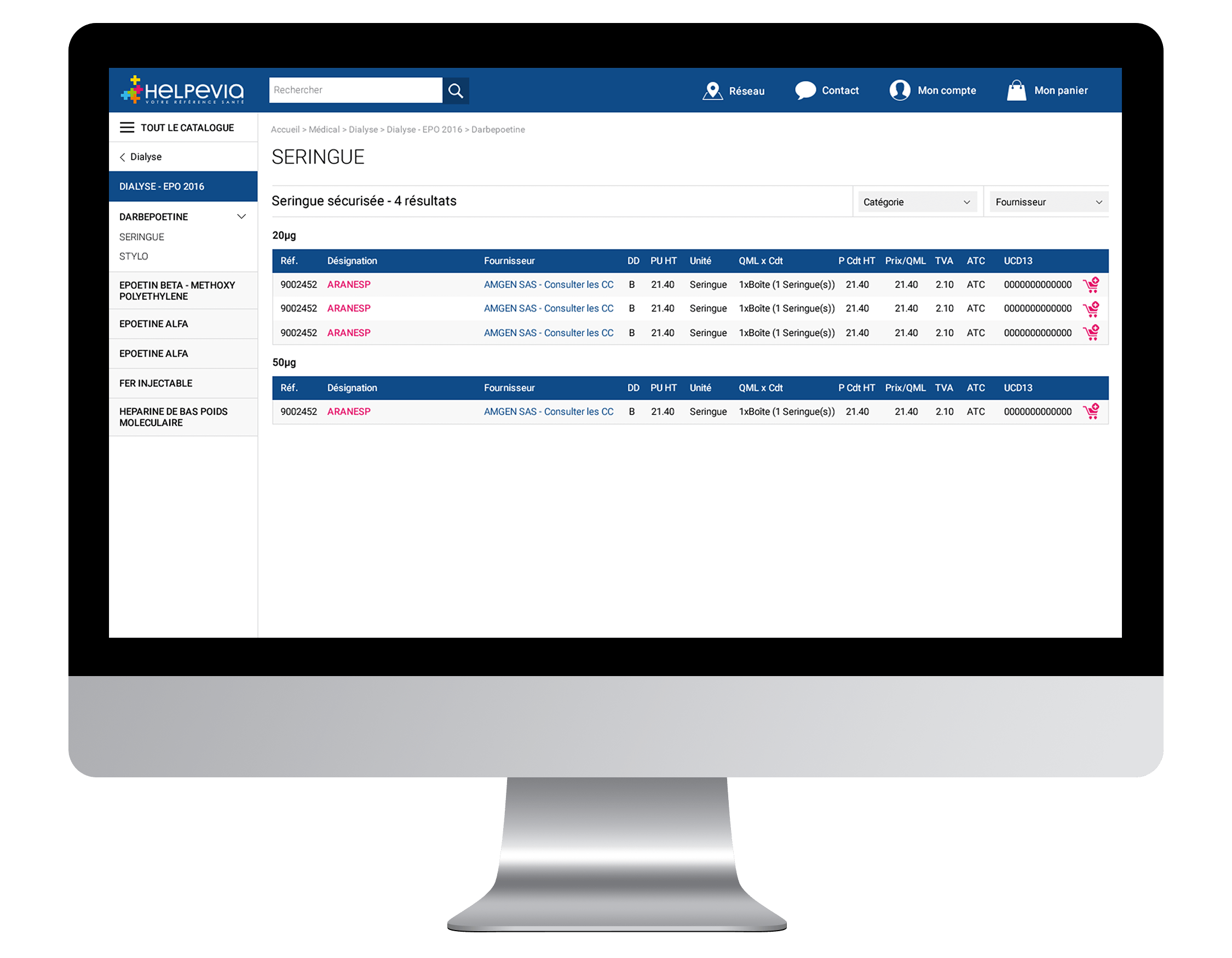Open the first EPOETINE ALFA sidebar item
This screenshot has height=958, width=1232.
coord(183,324)
